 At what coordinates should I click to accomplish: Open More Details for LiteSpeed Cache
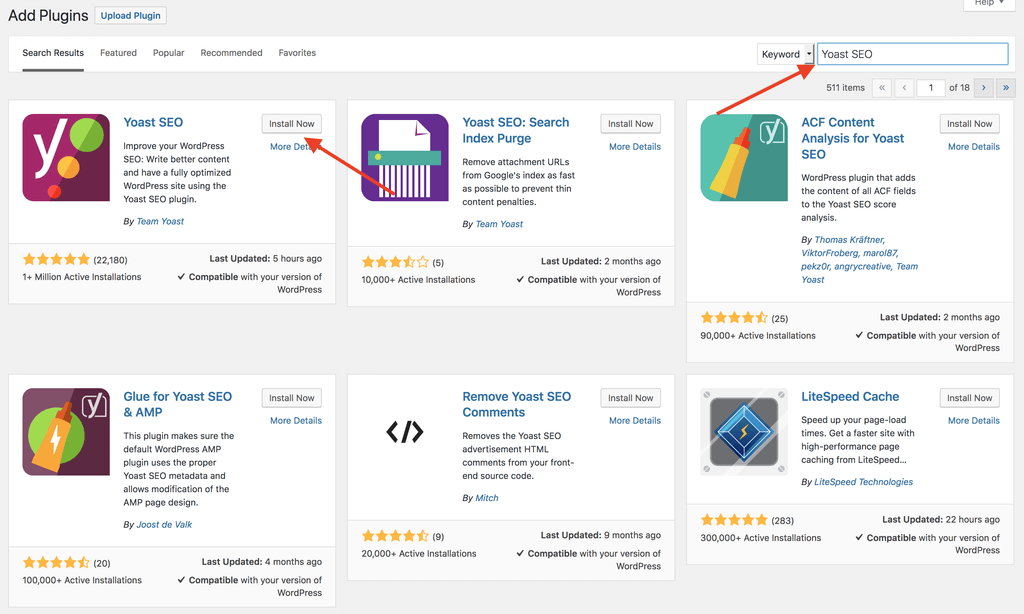pyautogui.click(x=974, y=421)
